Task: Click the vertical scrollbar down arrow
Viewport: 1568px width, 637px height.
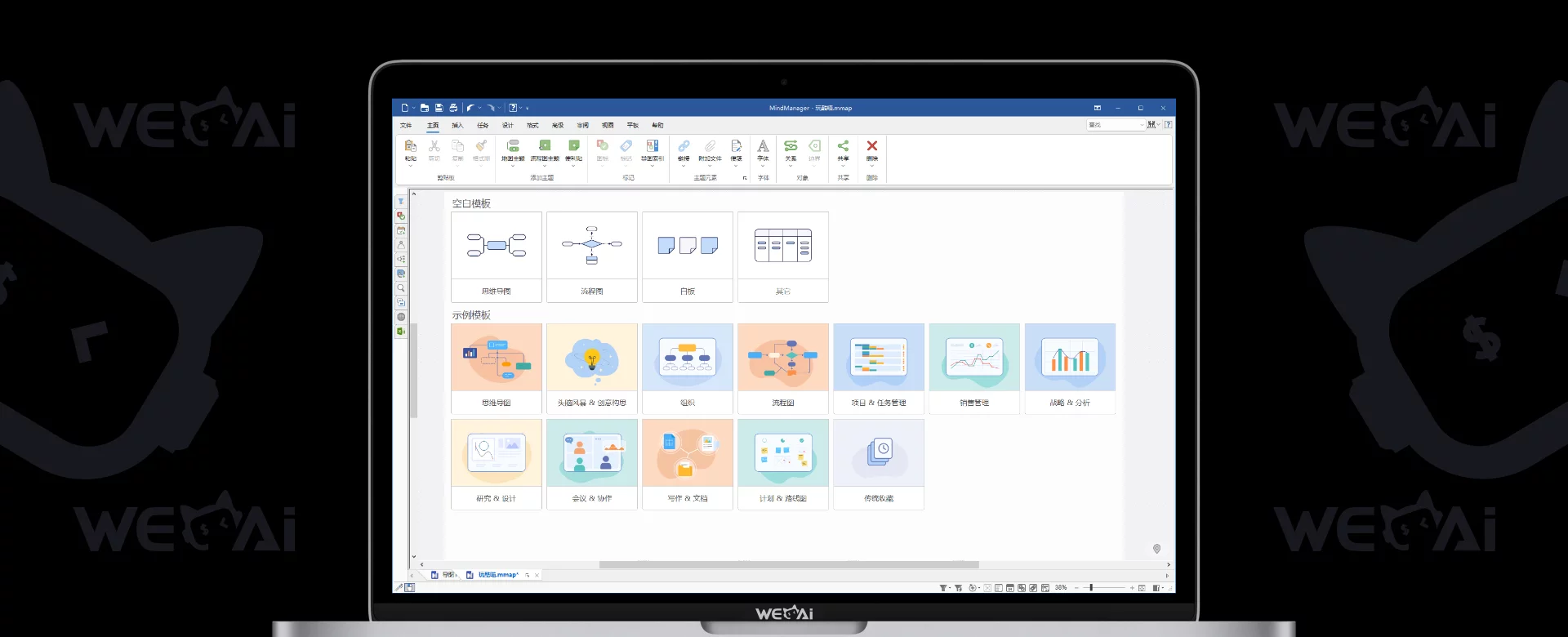Action: [x=414, y=556]
